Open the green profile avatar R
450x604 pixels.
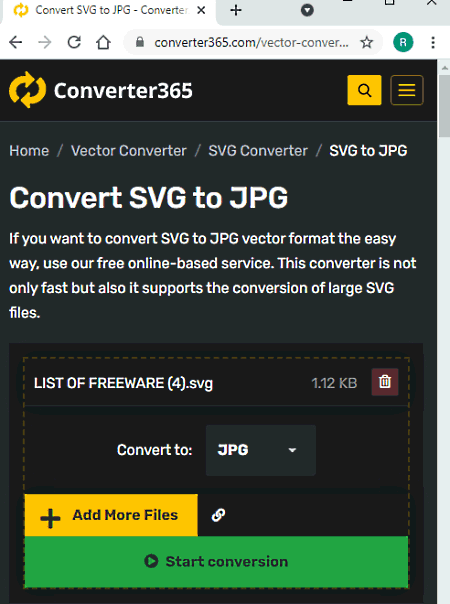[x=403, y=42]
